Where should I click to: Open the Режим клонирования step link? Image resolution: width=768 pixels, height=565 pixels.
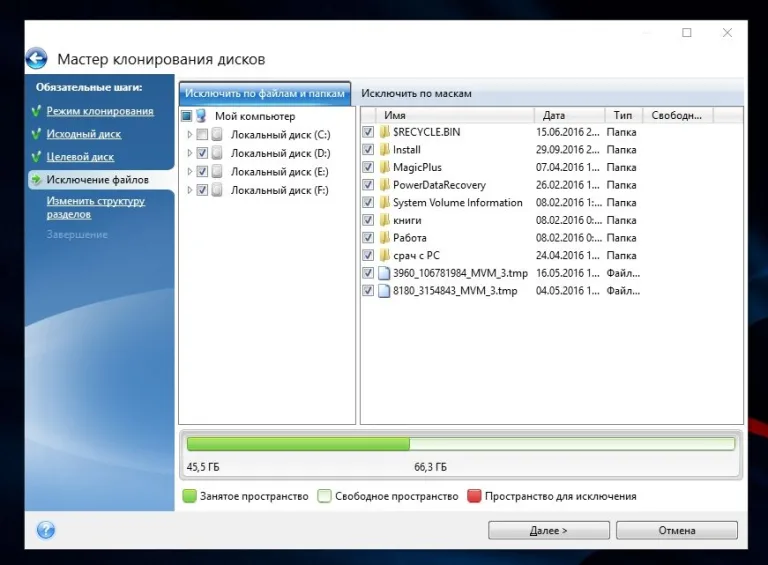pyautogui.click(x=100, y=111)
